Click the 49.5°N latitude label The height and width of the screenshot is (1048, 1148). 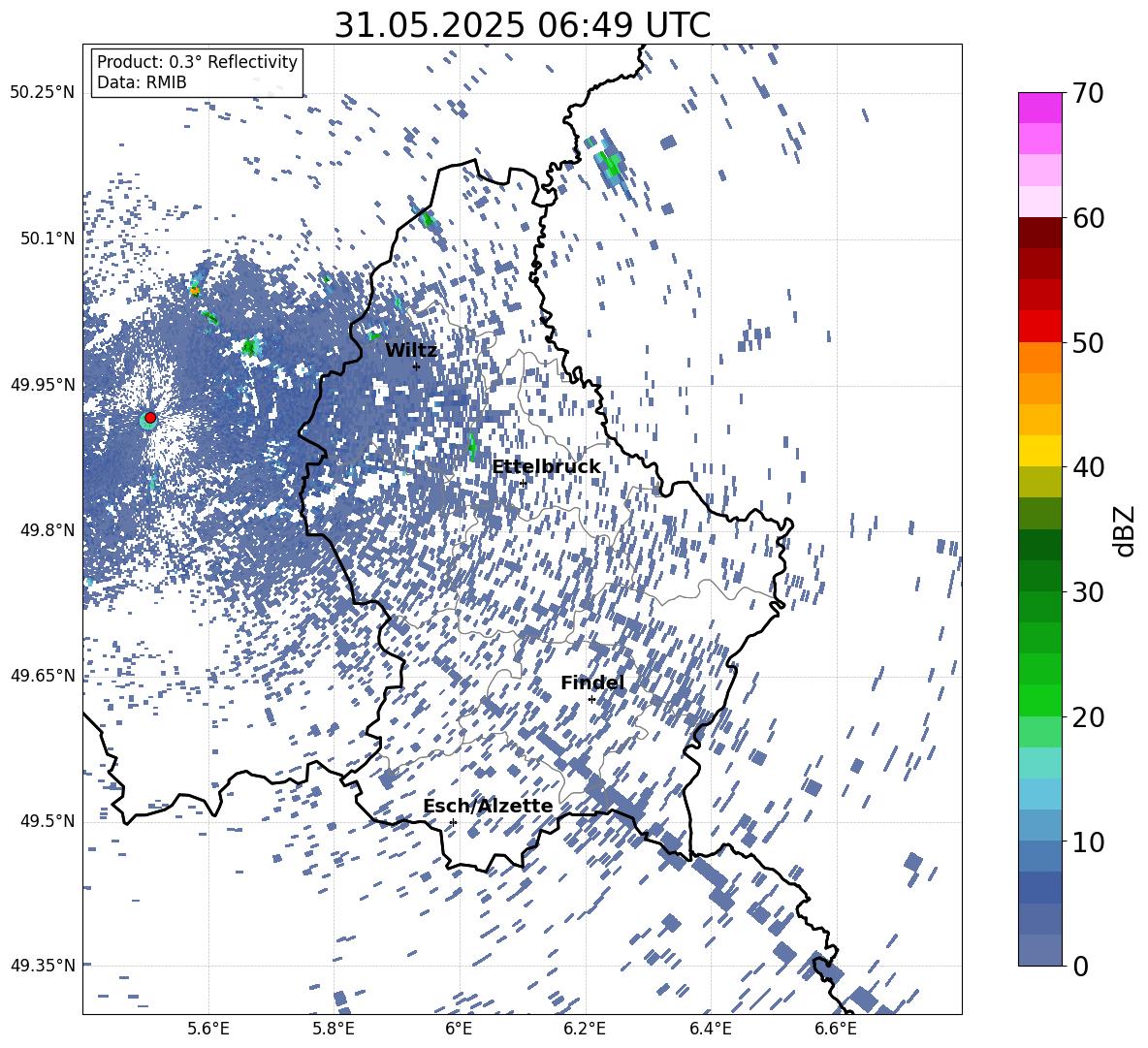click(x=47, y=821)
